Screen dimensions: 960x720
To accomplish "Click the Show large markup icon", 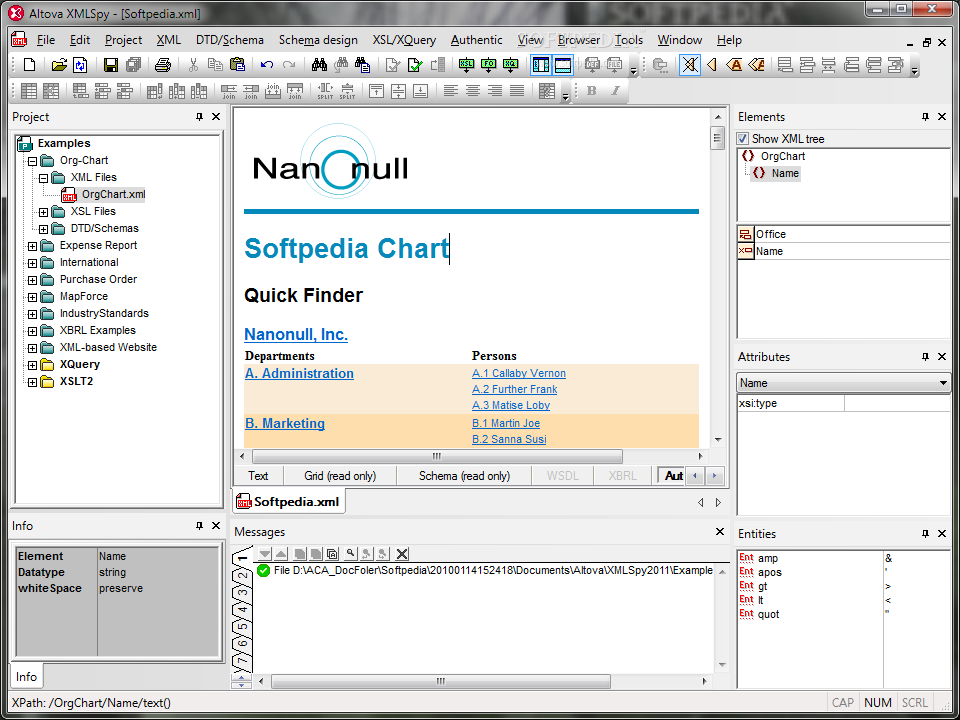I will point(733,65).
